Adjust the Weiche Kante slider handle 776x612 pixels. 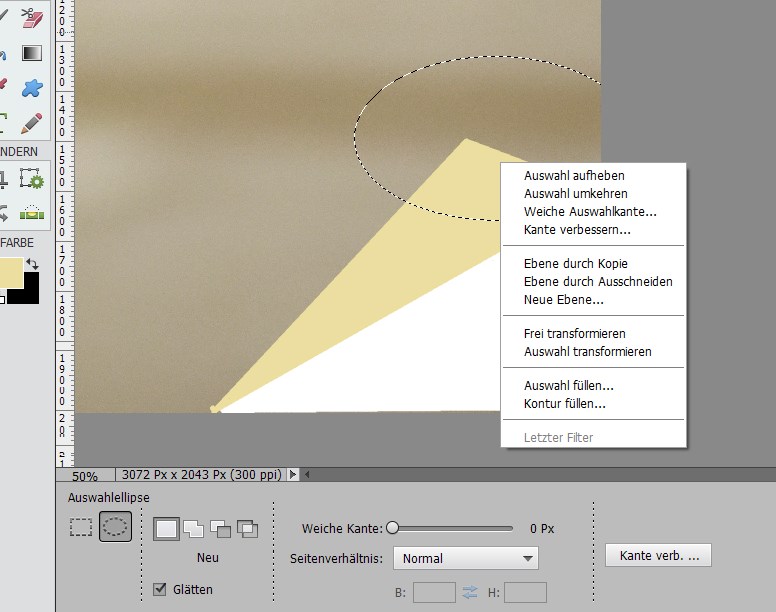(x=392, y=528)
